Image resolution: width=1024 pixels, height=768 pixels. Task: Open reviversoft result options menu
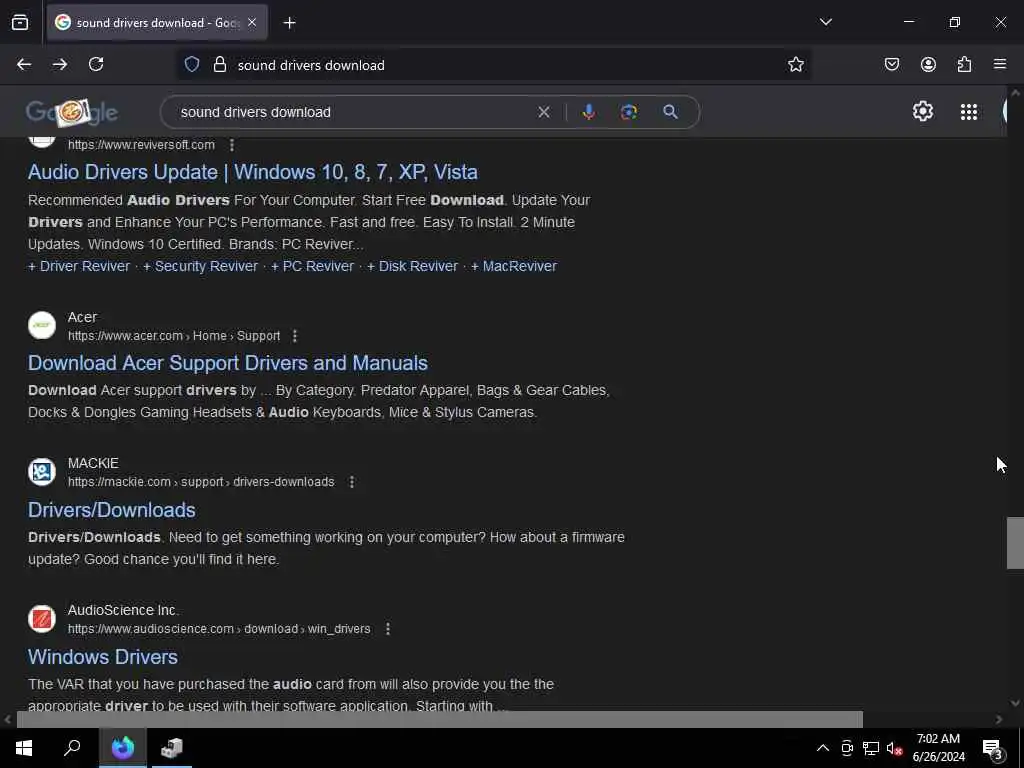[x=232, y=145]
